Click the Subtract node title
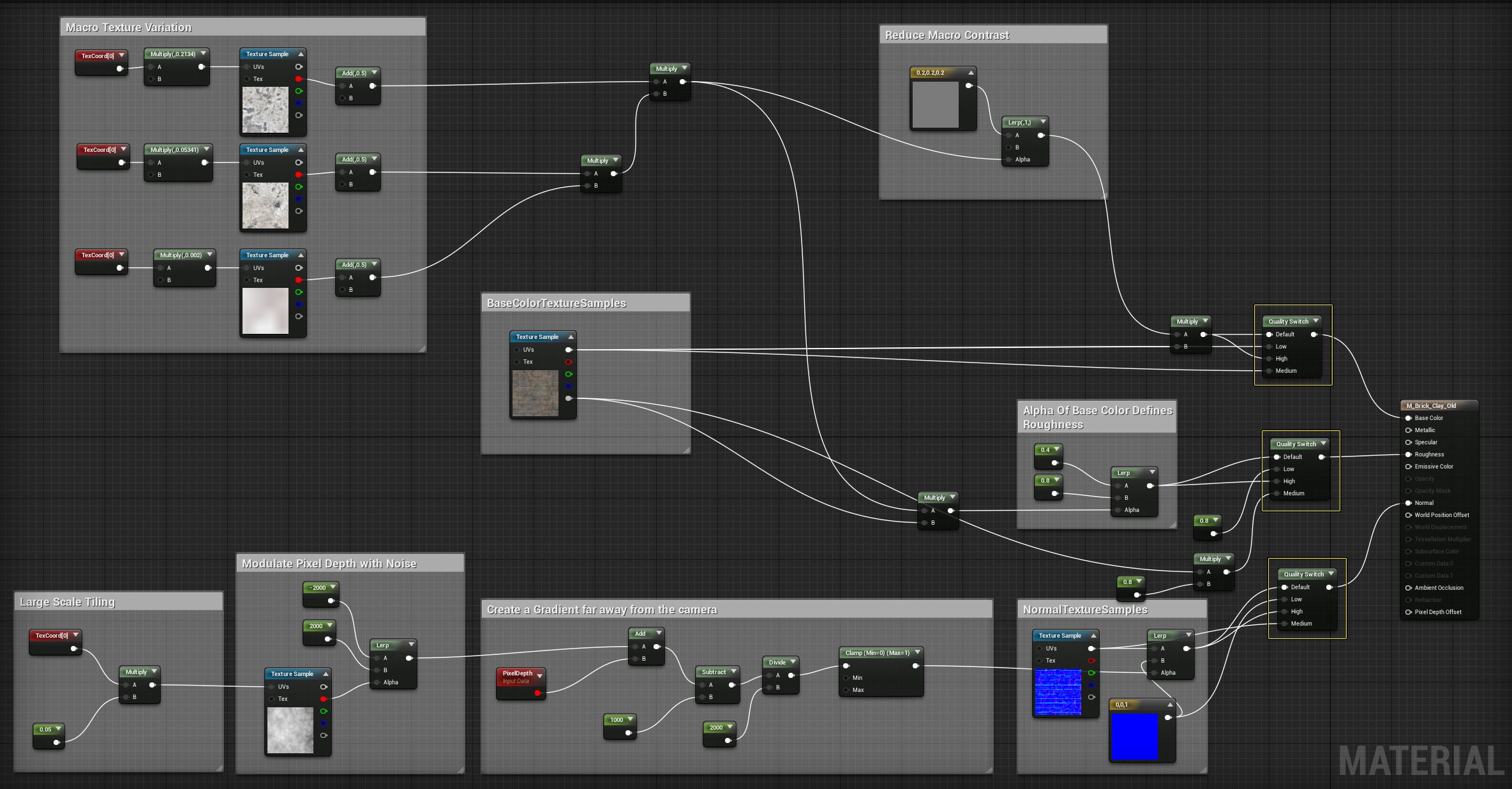 (x=715, y=672)
